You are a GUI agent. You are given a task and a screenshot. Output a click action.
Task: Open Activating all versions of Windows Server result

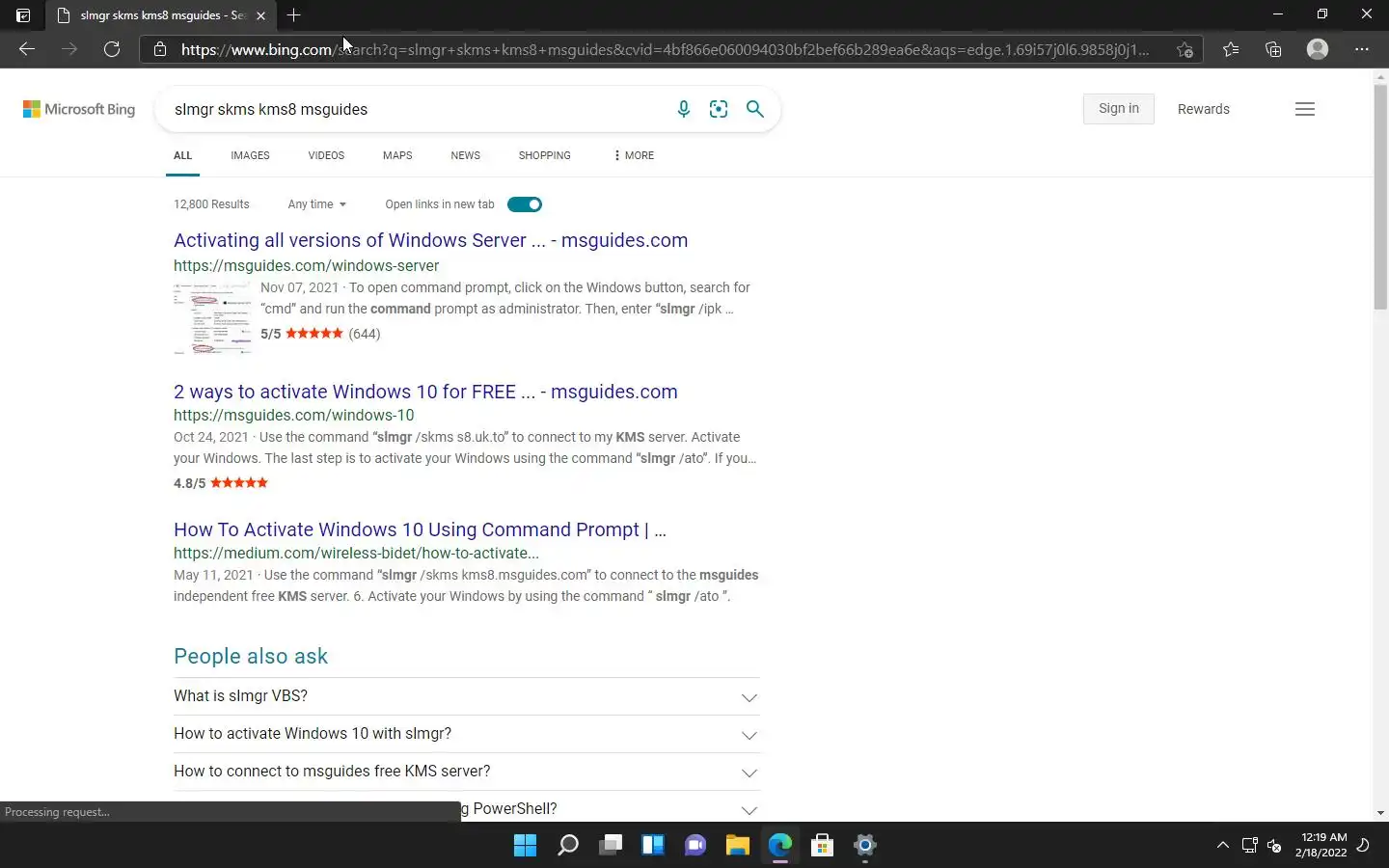point(430,240)
